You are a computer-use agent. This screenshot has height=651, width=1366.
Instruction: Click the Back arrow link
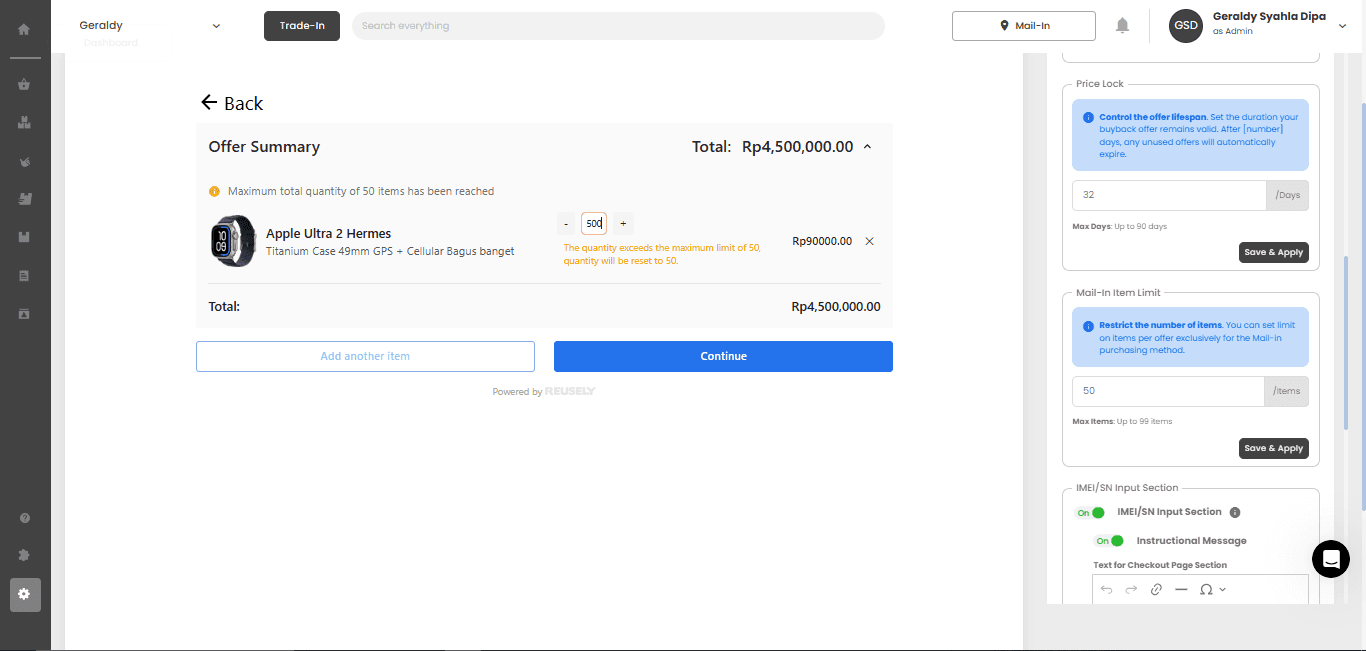click(x=232, y=103)
